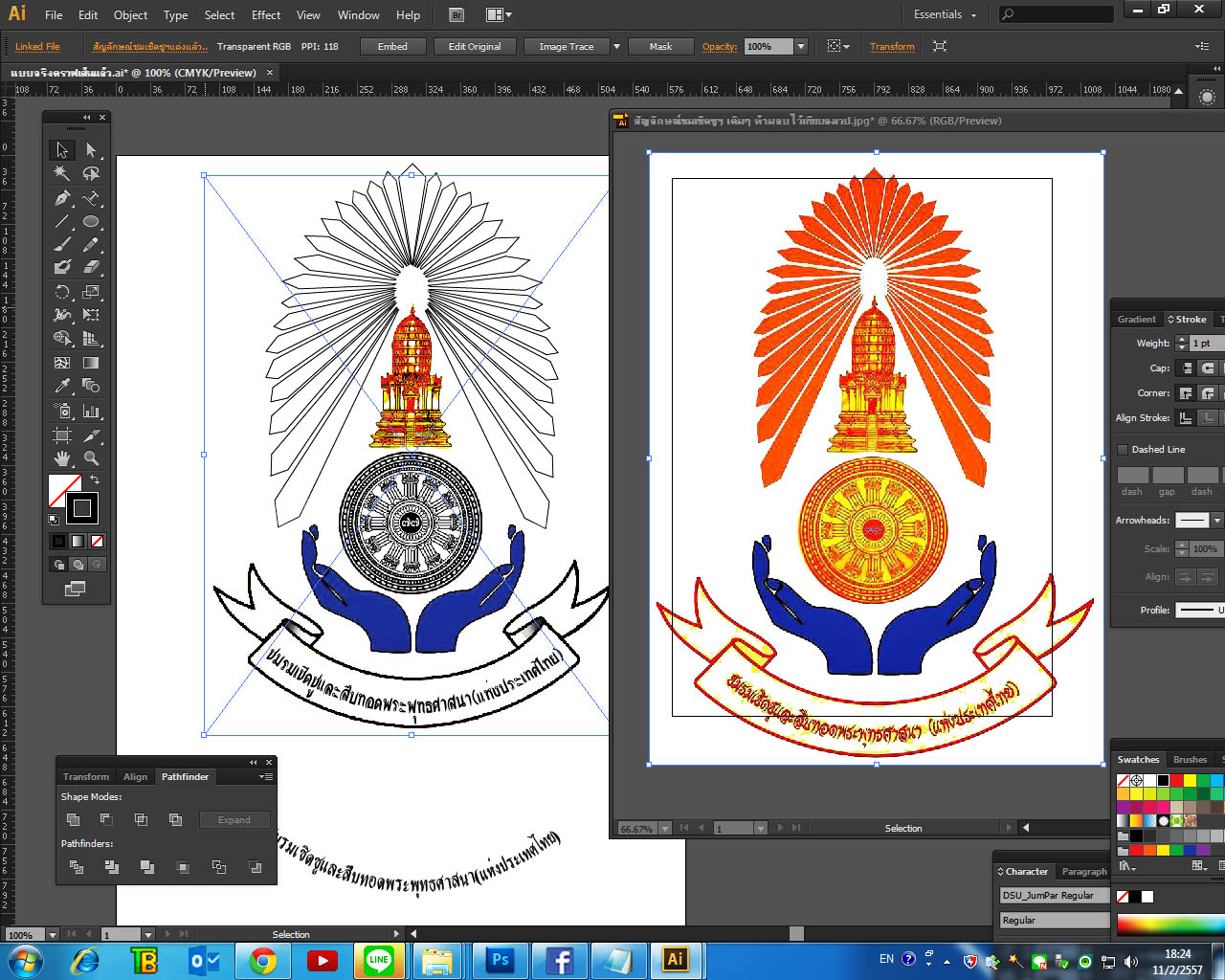Set fill mode to Color in the Tools panel
Image resolution: width=1225 pixels, height=980 pixels.
(58, 541)
